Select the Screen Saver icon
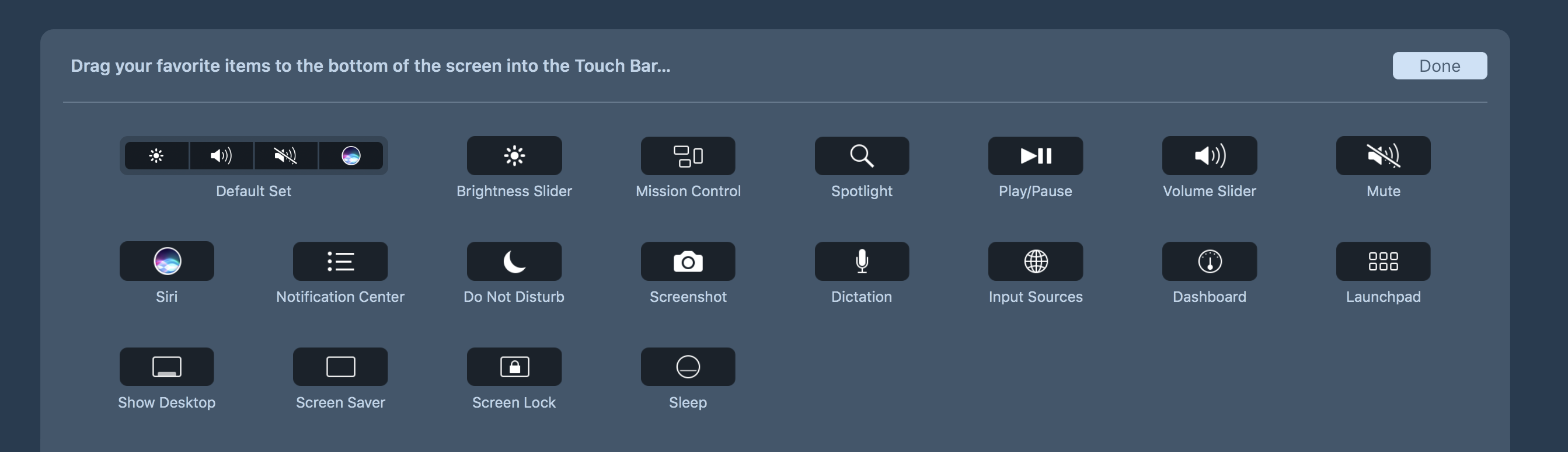The height and width of the screenshot is (452, 1568). click(x=340, y=367)
